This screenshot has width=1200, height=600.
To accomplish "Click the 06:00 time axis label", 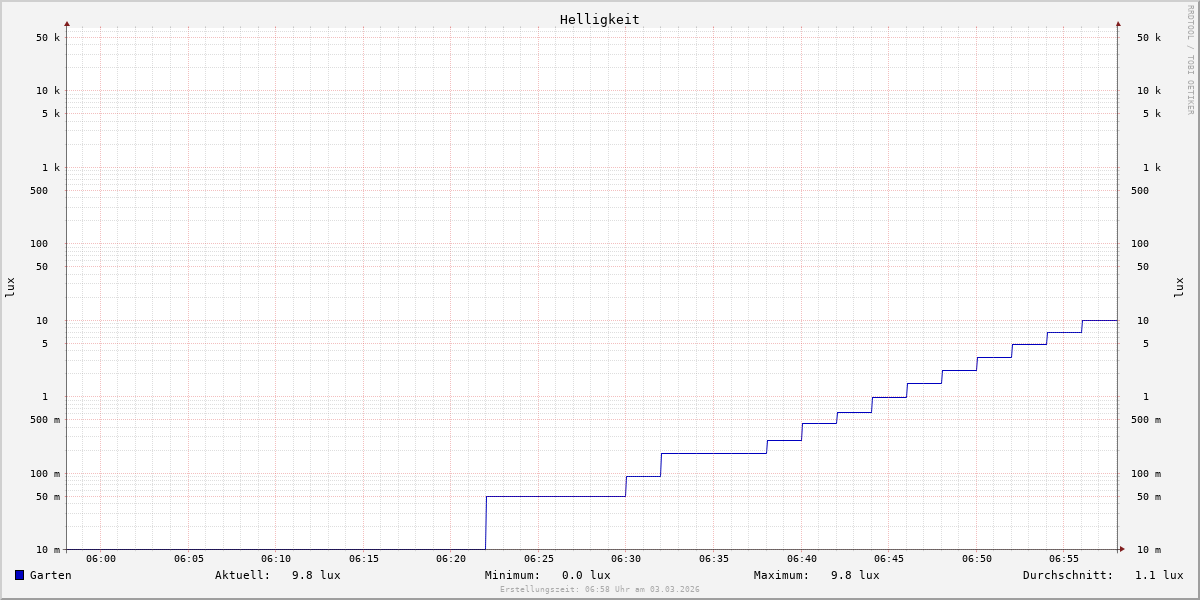I will point(101,559).
